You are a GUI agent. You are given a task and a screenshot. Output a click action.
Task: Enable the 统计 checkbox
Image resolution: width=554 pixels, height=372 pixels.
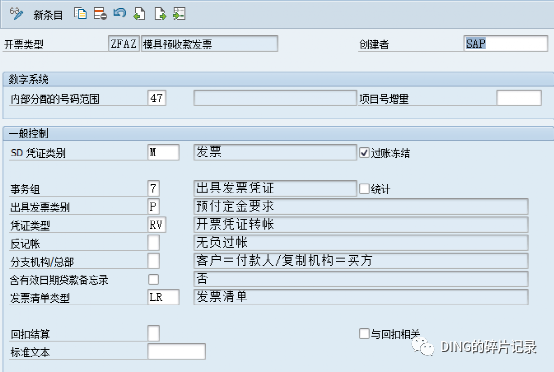[364, 188]
